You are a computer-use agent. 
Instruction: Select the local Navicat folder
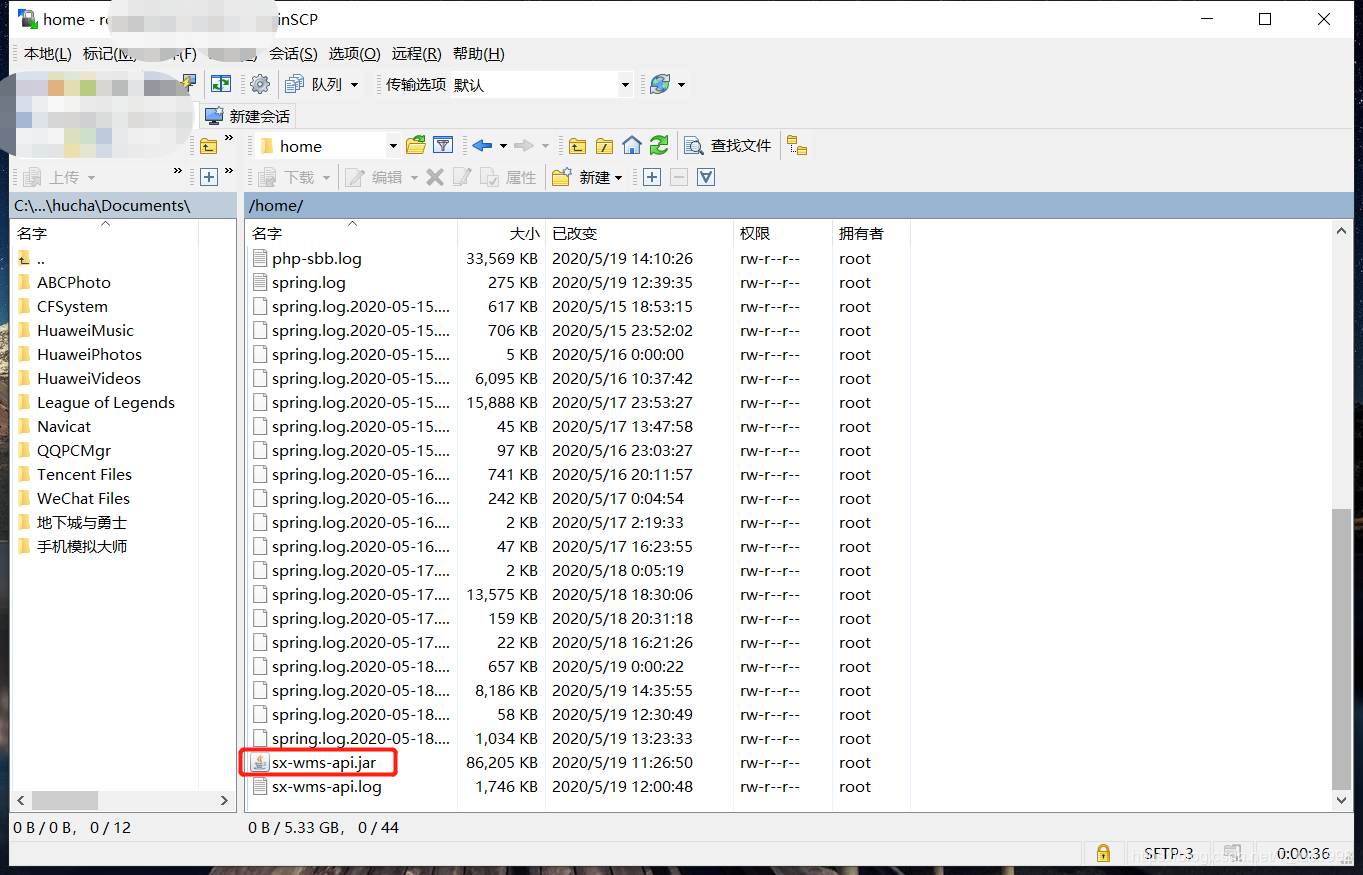point(64,426)
